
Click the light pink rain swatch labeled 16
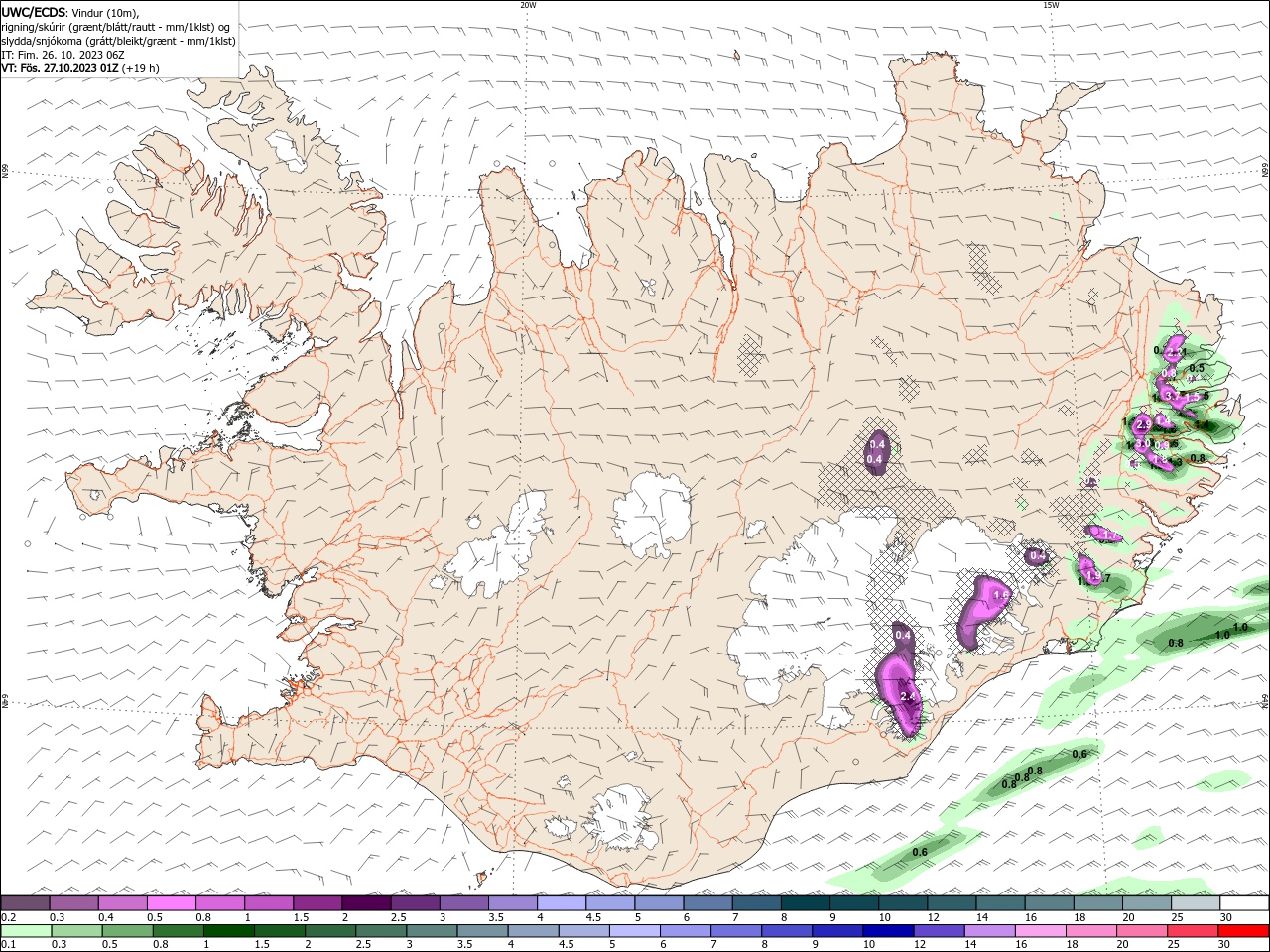click(1041, 931)
